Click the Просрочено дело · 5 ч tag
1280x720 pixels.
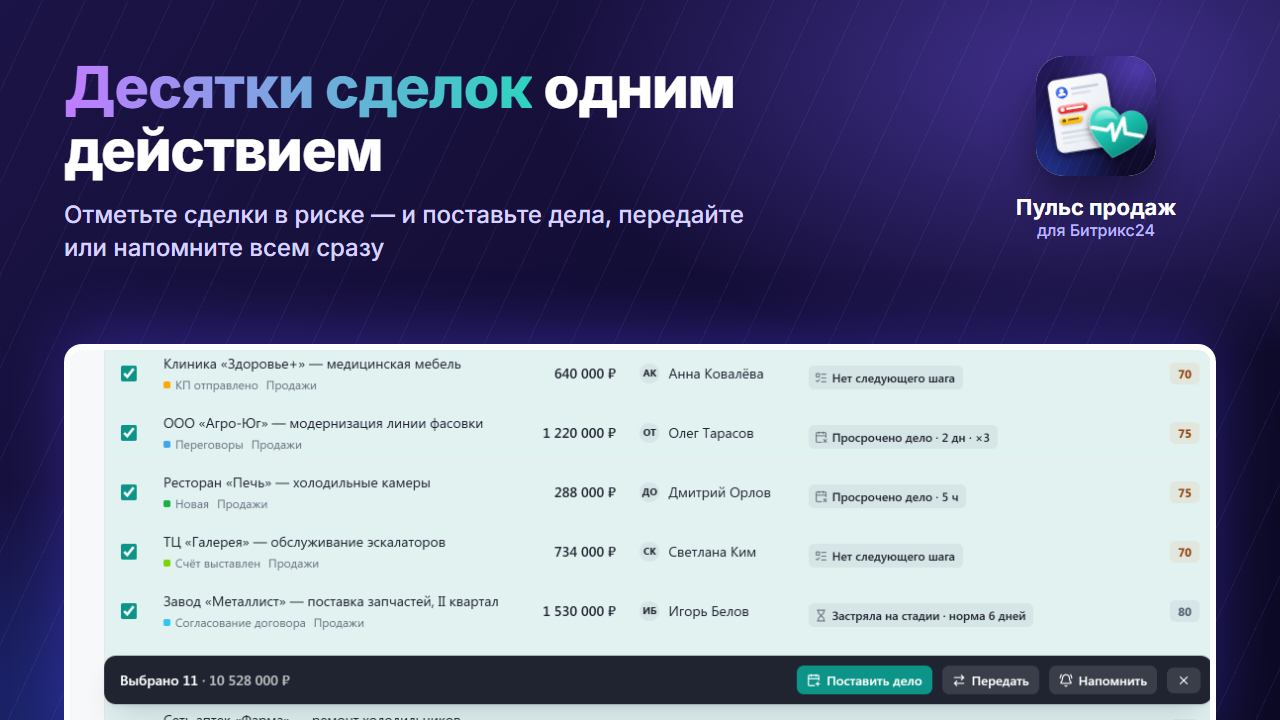pyautogui.click(x=887, y=497)
